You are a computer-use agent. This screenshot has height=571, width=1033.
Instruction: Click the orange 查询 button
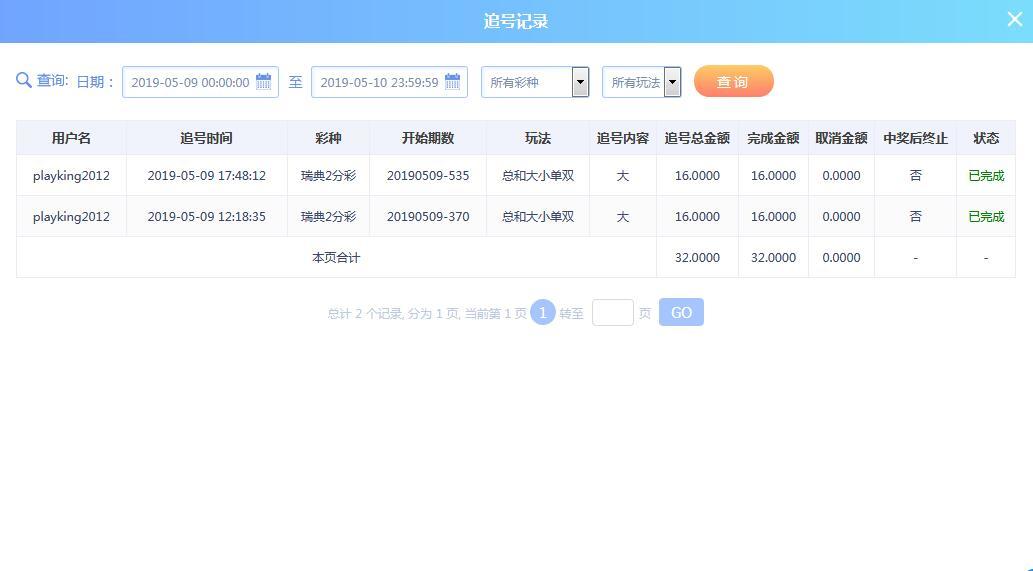coord(733,82)
